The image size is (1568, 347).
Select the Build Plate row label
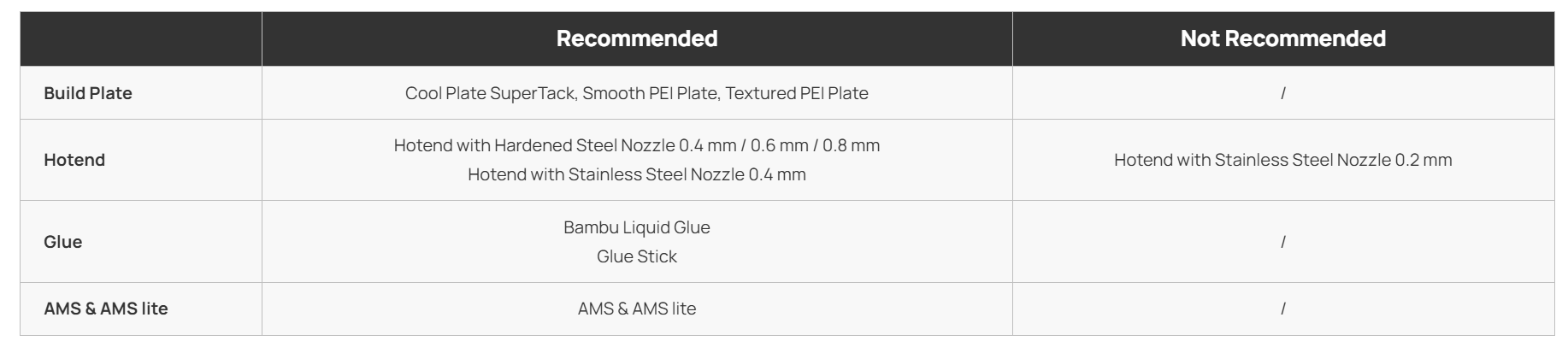pos(88,93)
